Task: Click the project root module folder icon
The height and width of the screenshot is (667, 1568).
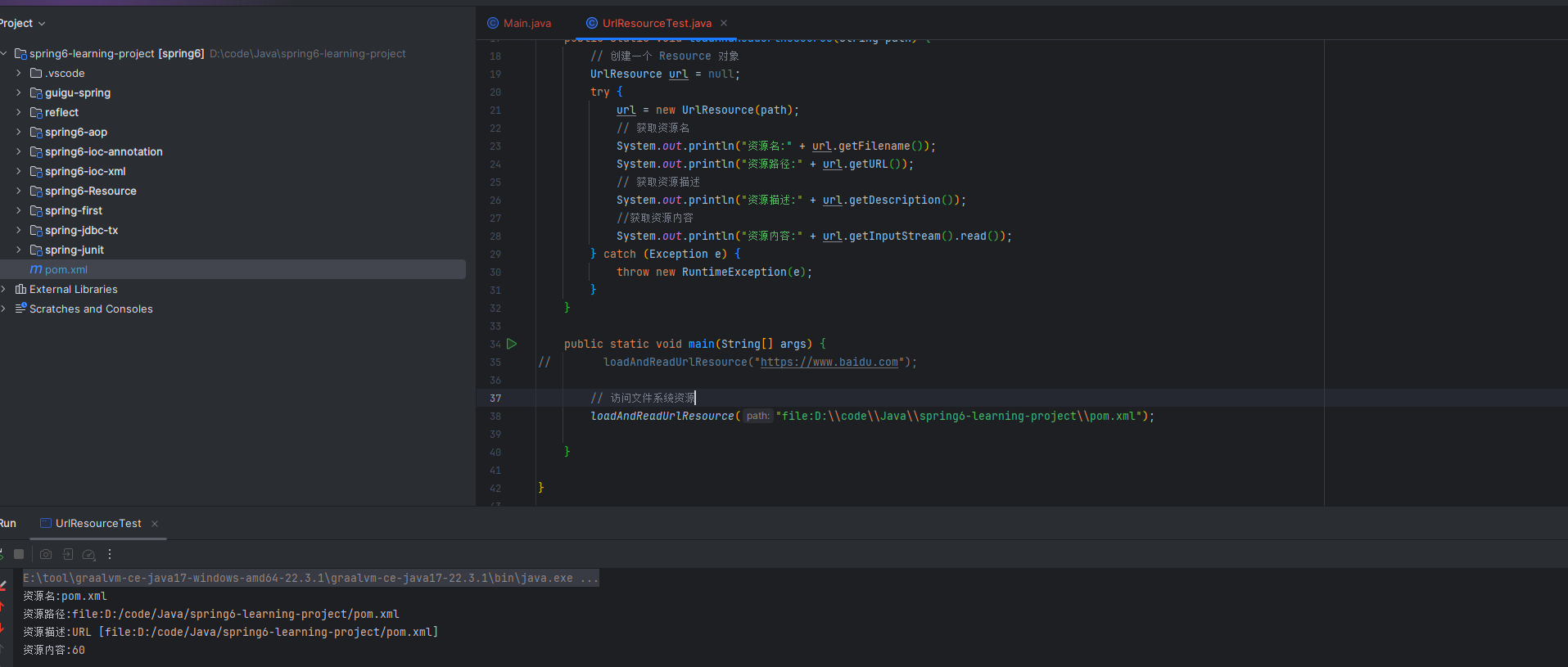Action: 20,53
